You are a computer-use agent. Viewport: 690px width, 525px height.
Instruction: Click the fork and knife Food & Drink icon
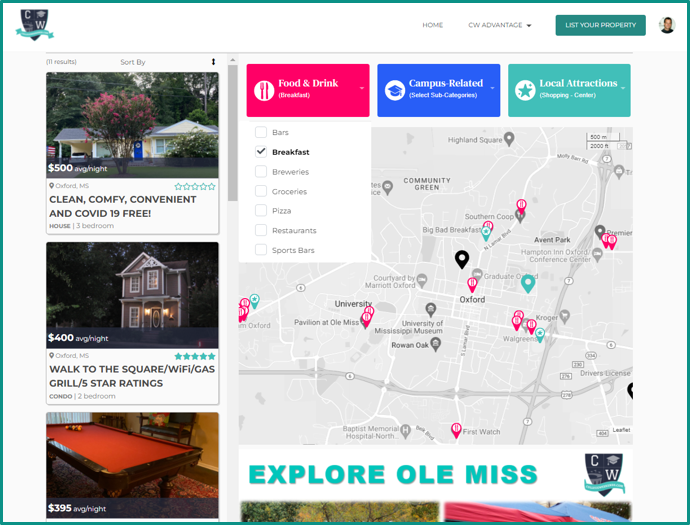pyautogui.click(x=264, y=90)
